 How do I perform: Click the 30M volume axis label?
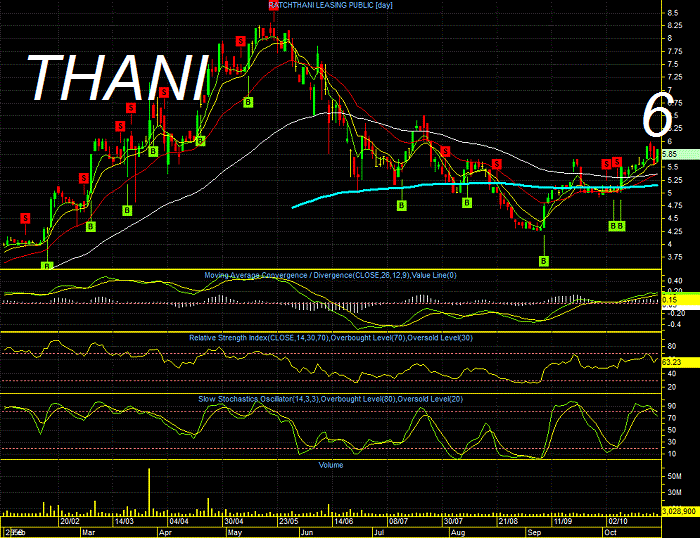(x=674, y=492)
